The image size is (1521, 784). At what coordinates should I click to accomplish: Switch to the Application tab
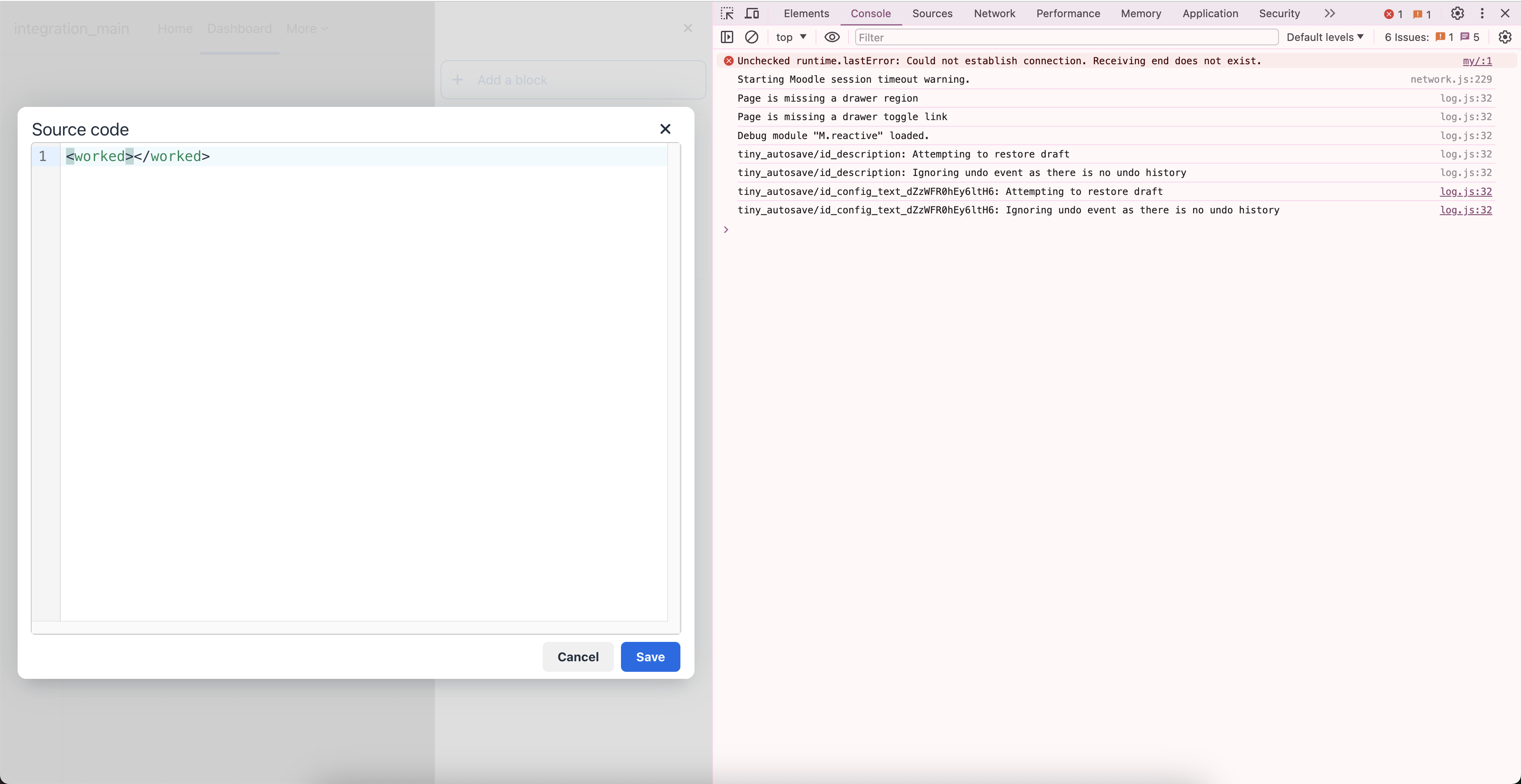[1210, 14]
